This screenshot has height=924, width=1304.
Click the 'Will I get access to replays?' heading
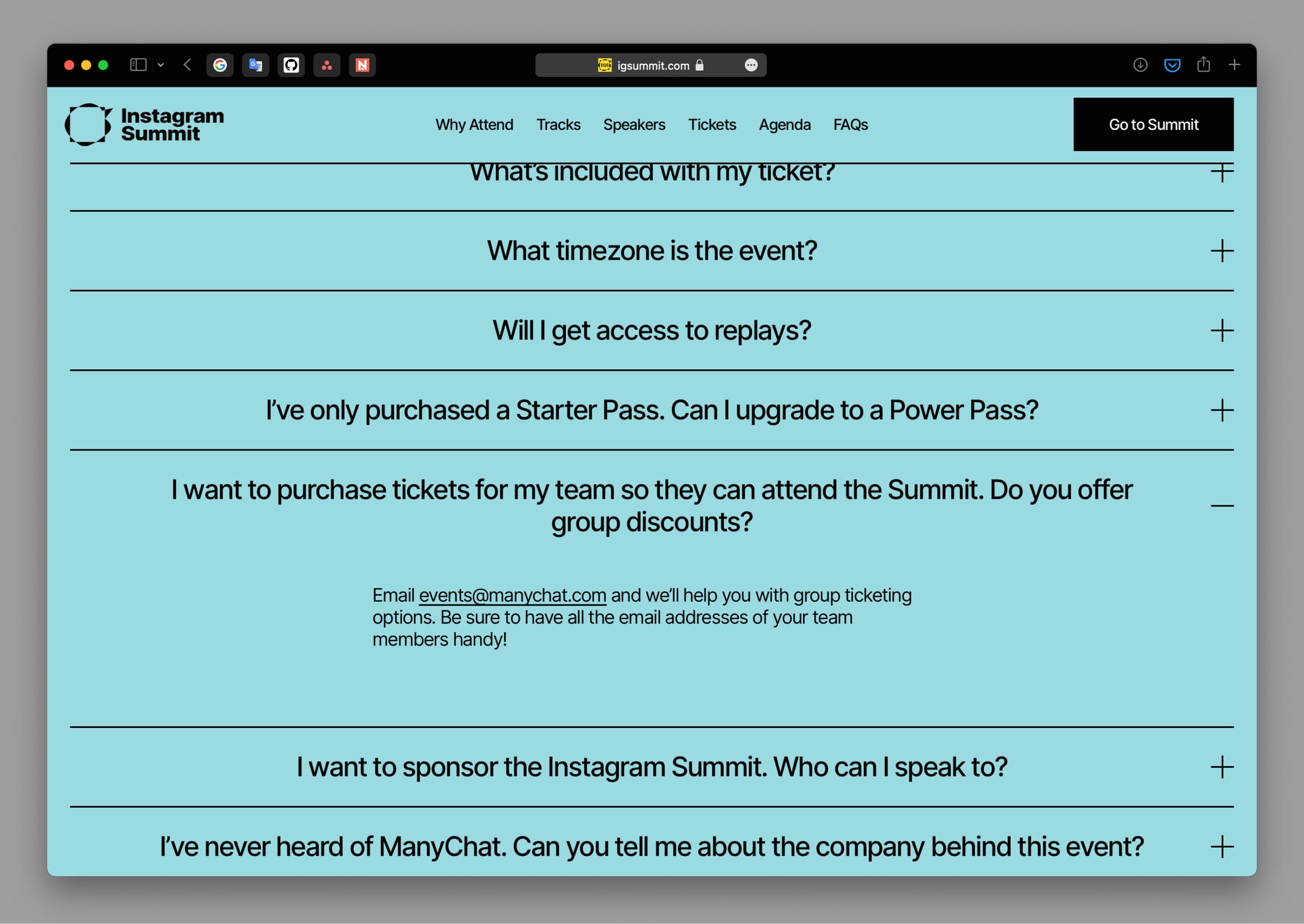coord(652,331)
